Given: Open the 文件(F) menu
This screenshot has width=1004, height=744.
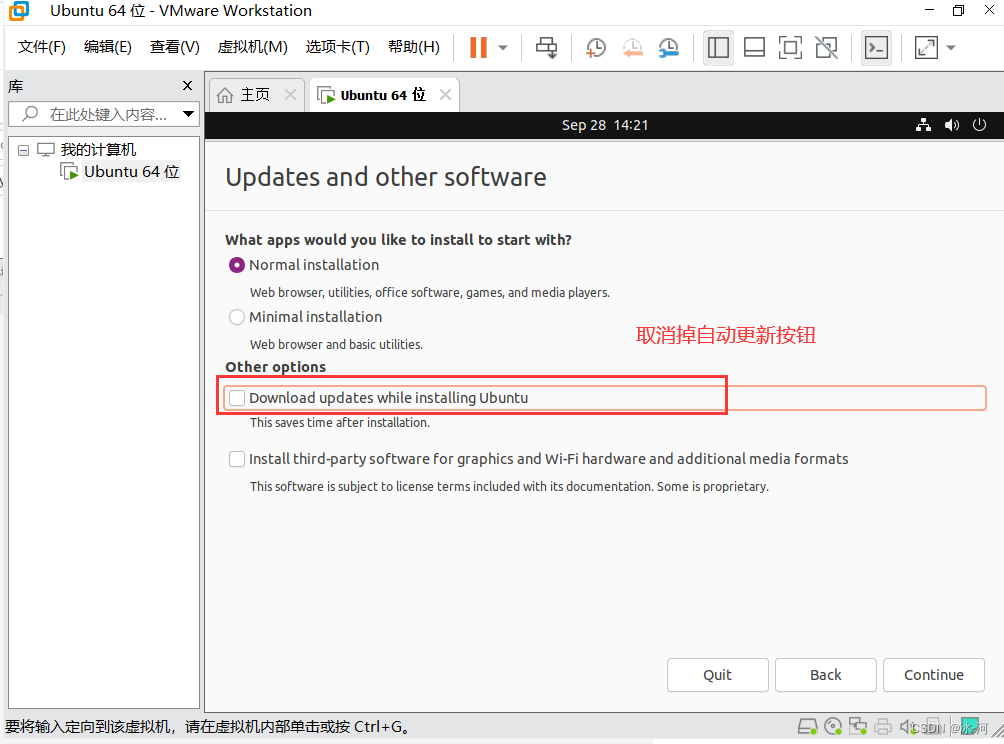Looking at the screenshot, I should [x=42, y=47].
